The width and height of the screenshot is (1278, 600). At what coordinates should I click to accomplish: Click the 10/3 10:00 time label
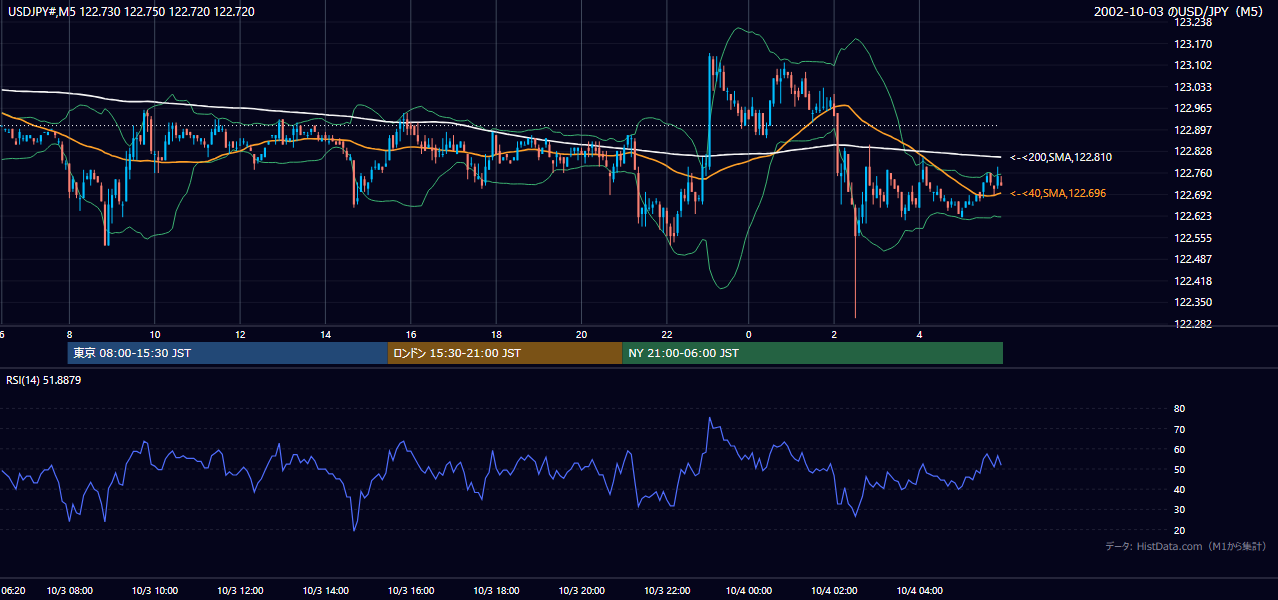pos(155,591)
